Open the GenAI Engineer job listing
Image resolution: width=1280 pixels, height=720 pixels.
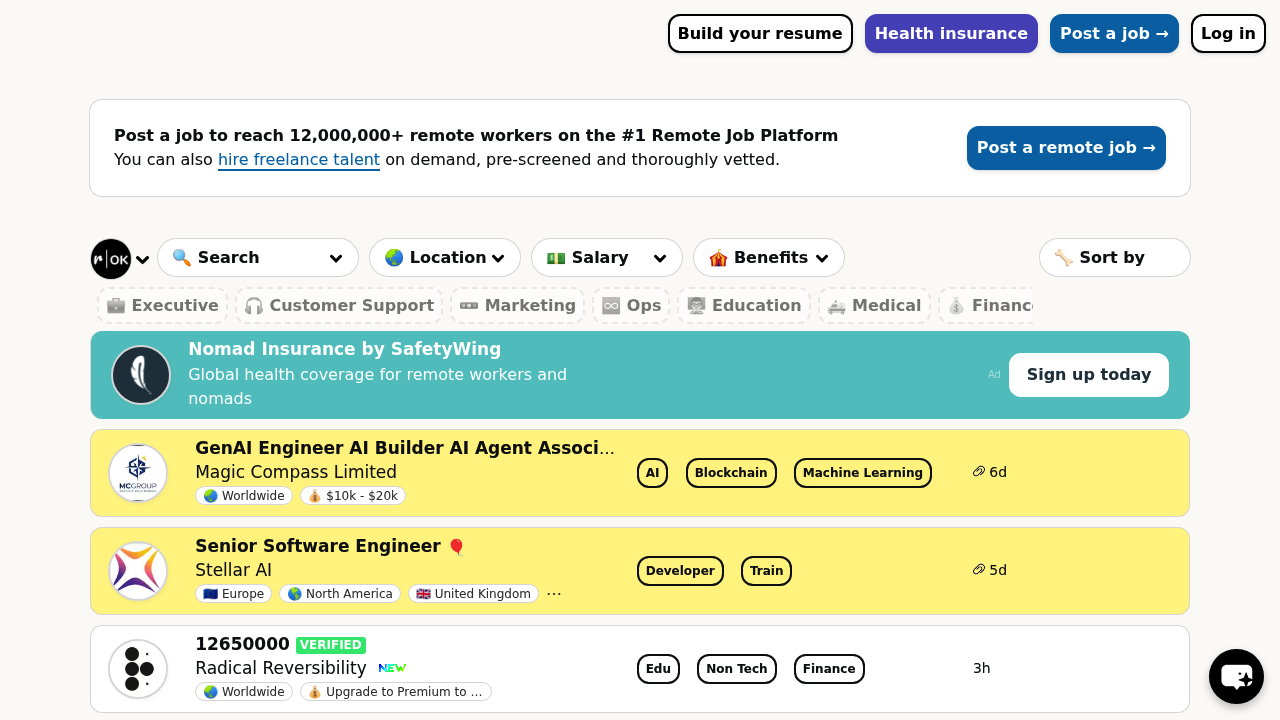pos(405,448)
